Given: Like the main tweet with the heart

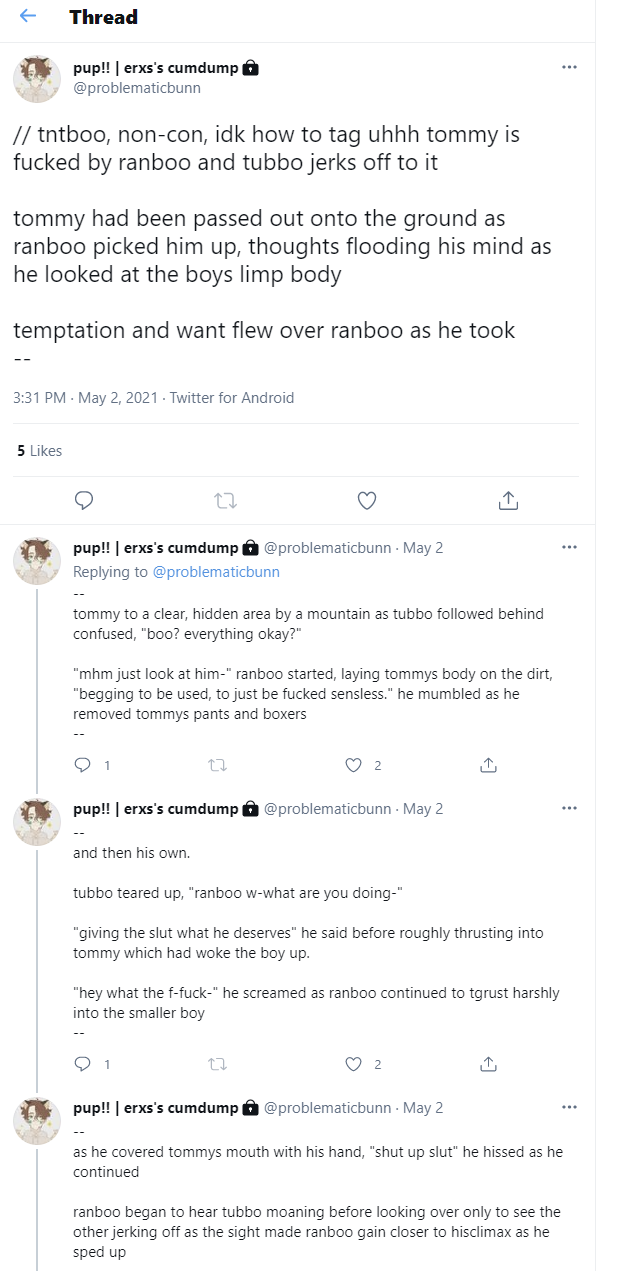Looking at the screenshot, I should pos(367,500).
